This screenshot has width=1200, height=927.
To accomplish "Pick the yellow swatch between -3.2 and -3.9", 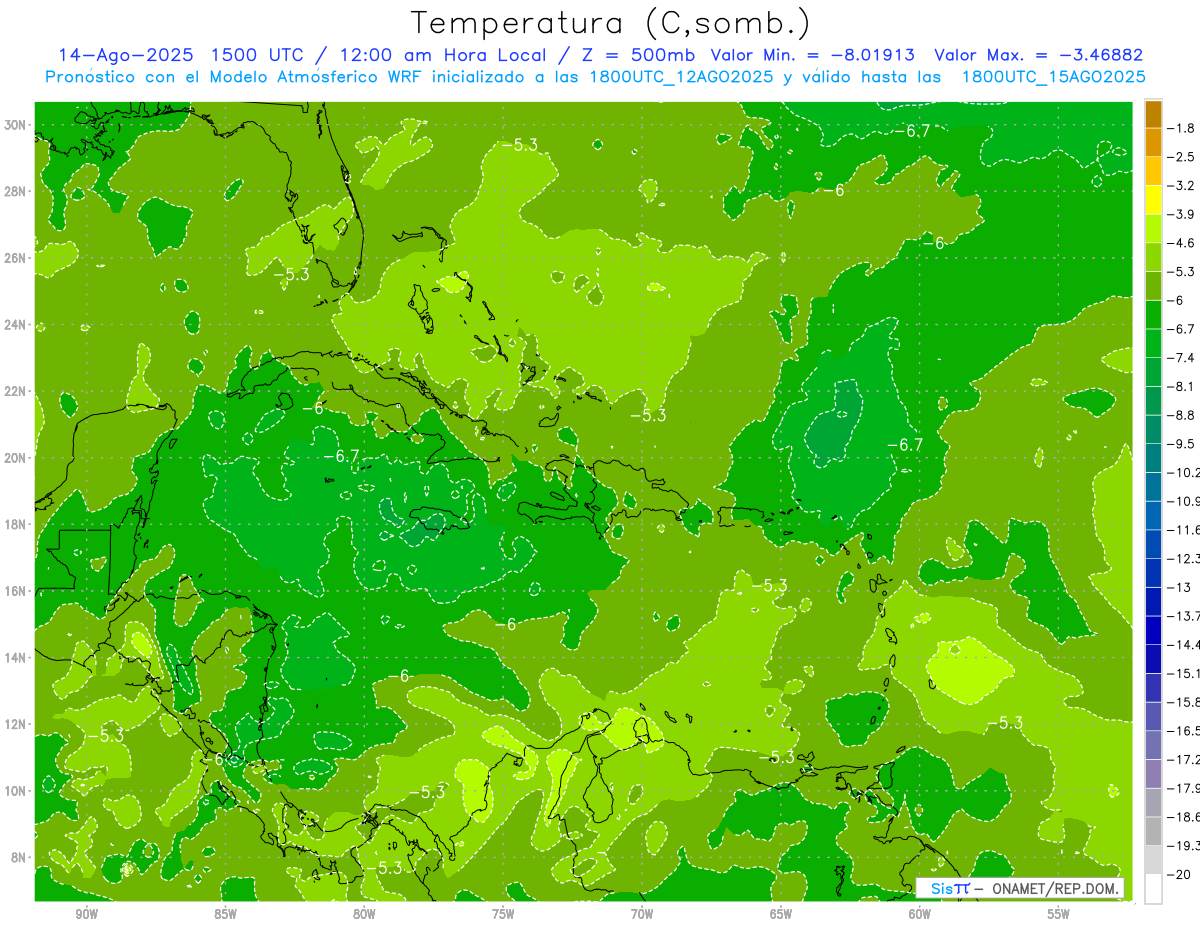I will 1153,199.
